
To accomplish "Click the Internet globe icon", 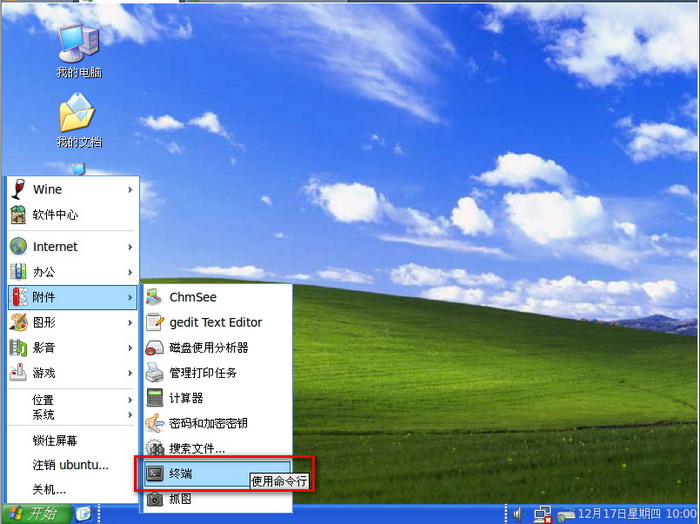I will coord(18,246).
